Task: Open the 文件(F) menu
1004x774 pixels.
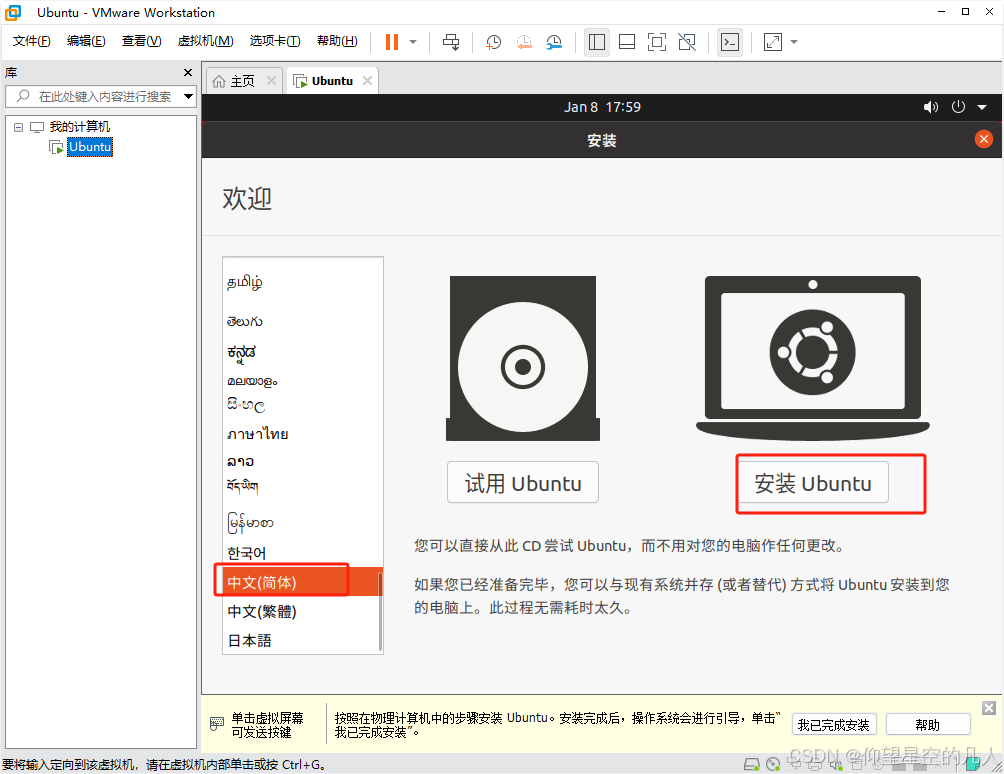Action: point(31,41)
